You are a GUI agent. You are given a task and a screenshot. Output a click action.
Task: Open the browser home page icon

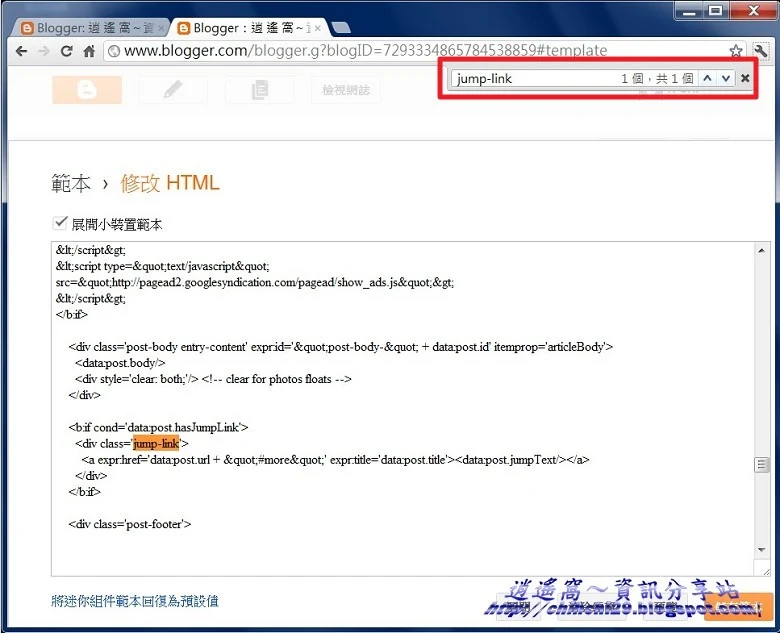[x=89, y=51]
